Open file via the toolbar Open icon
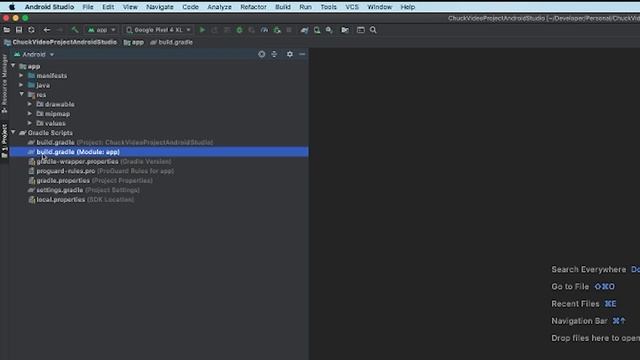The width and height of the screenshot is (640, 360). pos(7,30)
